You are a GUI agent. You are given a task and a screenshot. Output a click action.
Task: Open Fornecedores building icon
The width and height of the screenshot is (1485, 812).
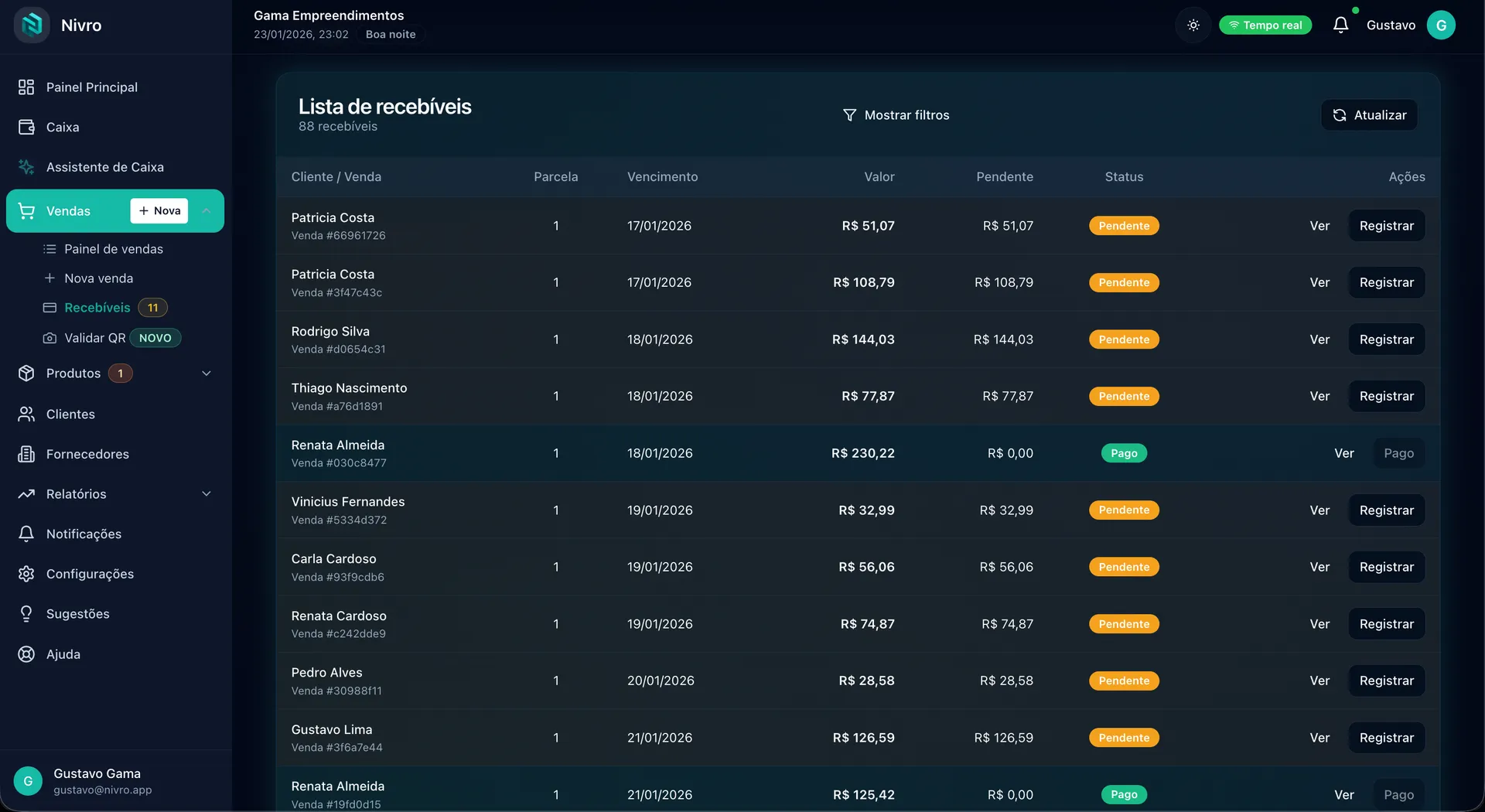(x=26, y=454)
